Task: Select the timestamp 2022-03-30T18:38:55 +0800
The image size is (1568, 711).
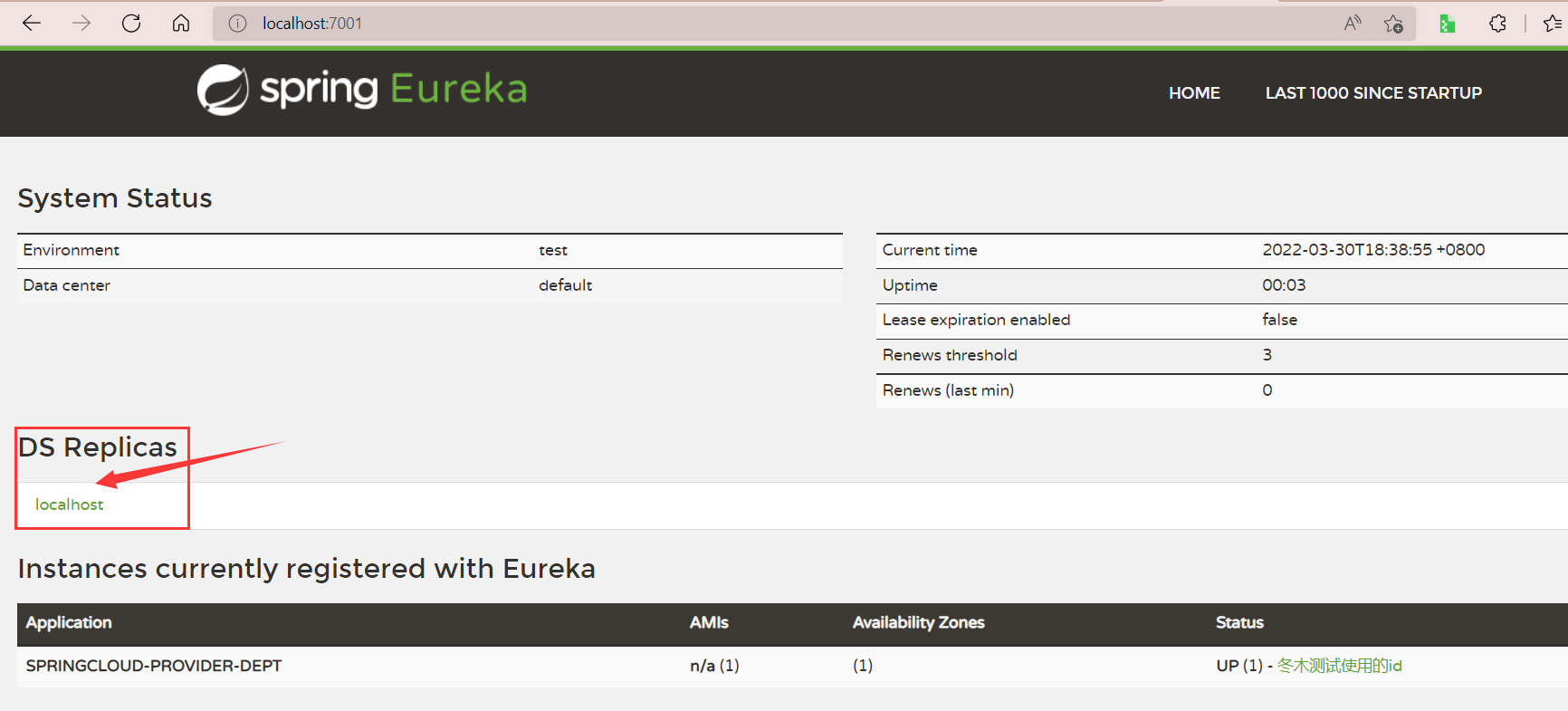Action: (x=1373, y=250)
